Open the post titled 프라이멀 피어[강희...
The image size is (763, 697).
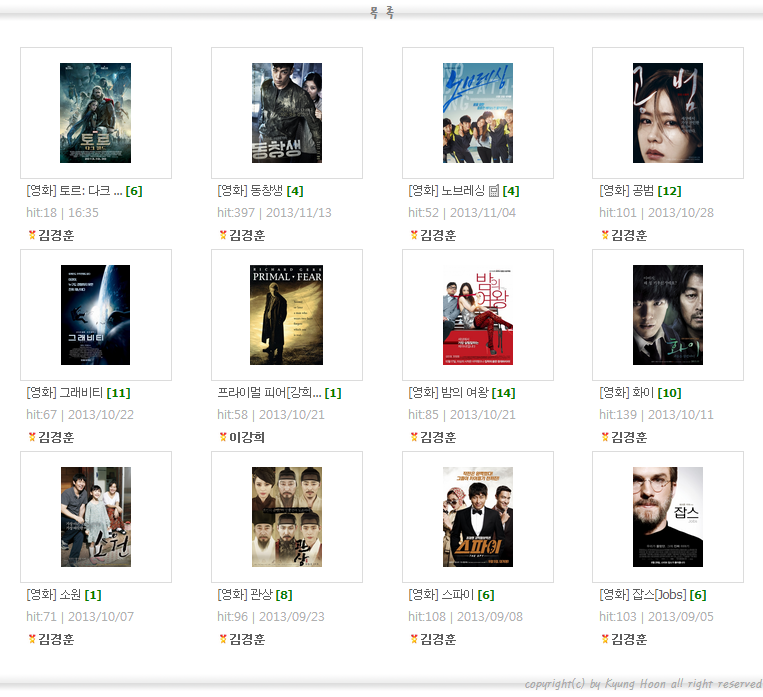coord(269,393)
